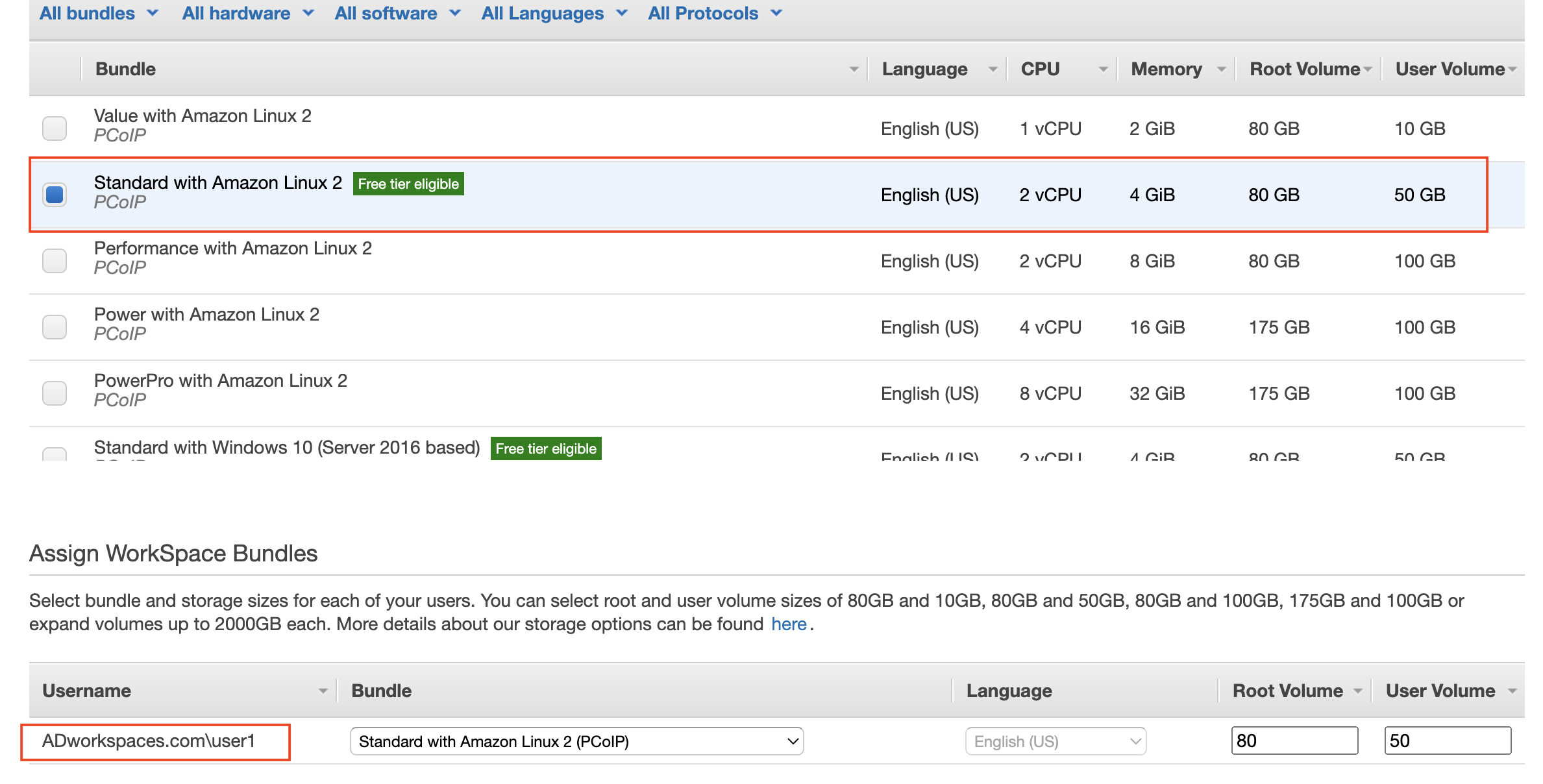1543x784 pixels.
Task: Open the user1 bundle selection dropdown
Action: click(x=576, y=741)
